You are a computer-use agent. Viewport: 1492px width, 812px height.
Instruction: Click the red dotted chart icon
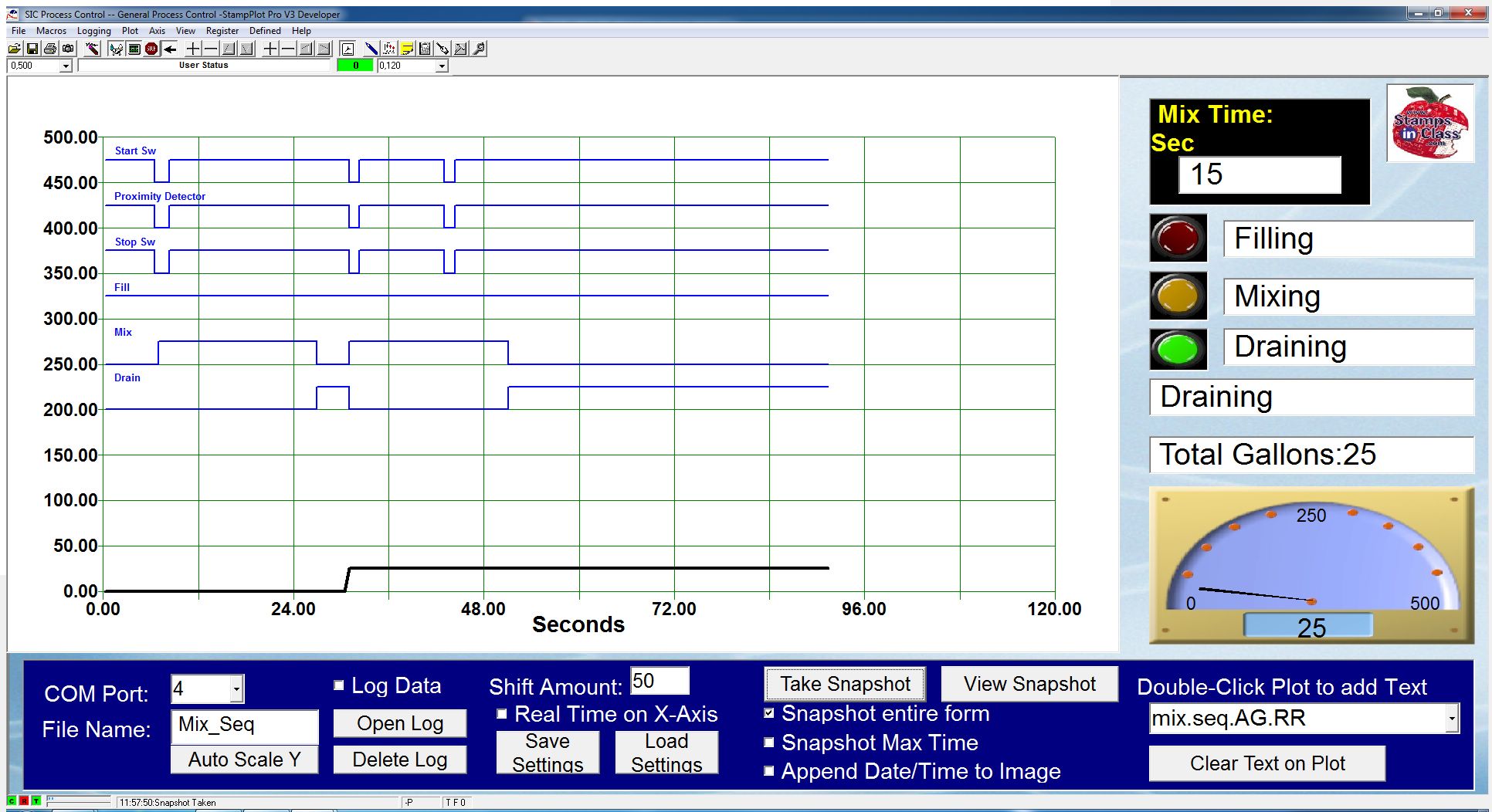click(389, 49)
